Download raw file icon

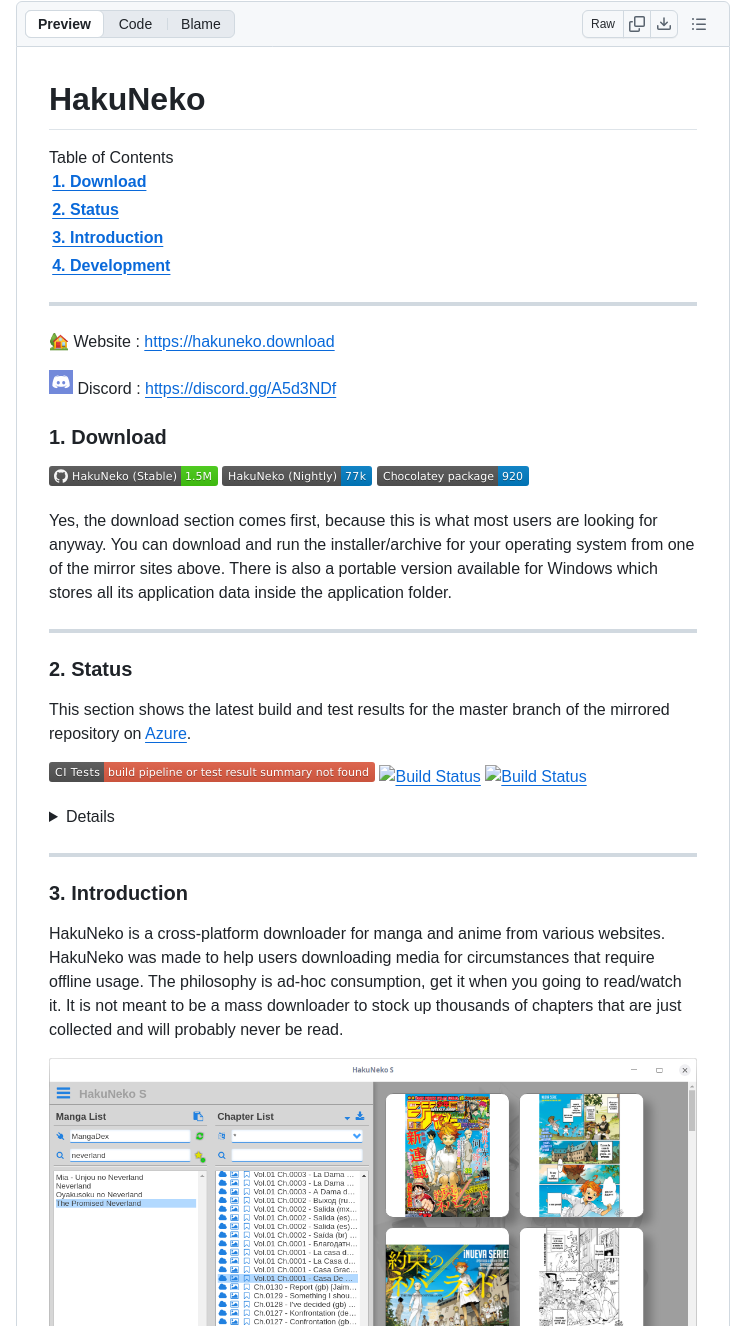click(x=664, y=24)
